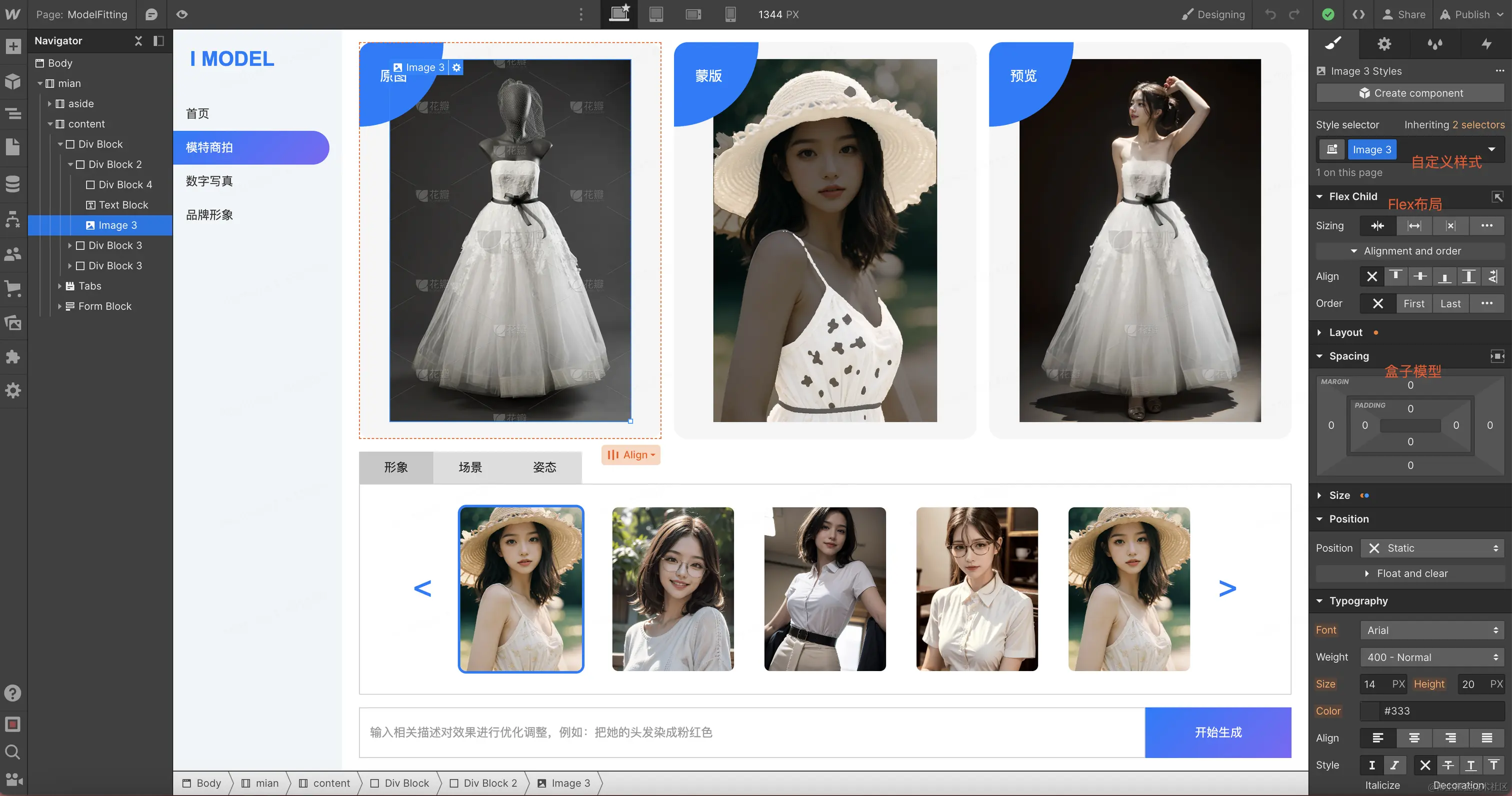The image size is (1512, 796).
Task: Switch to the 场景 tab
Action: pos(470,467)
